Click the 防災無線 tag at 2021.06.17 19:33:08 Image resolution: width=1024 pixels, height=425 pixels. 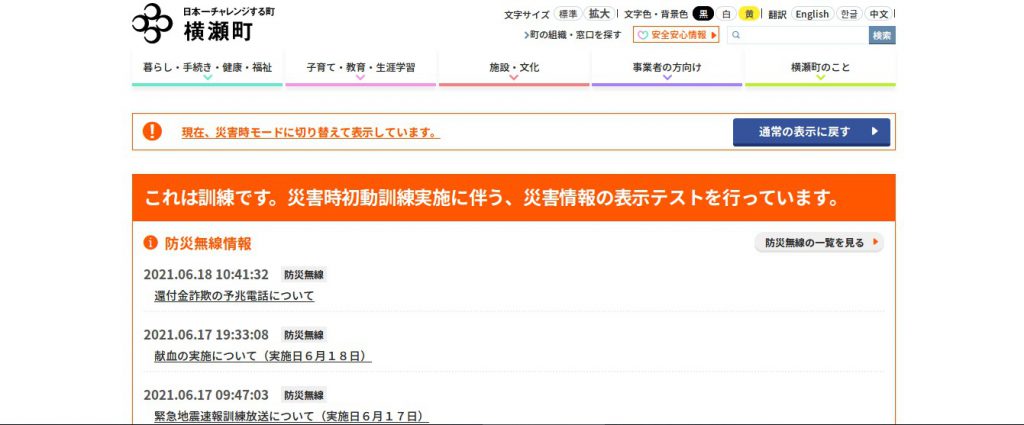point(304,335)
